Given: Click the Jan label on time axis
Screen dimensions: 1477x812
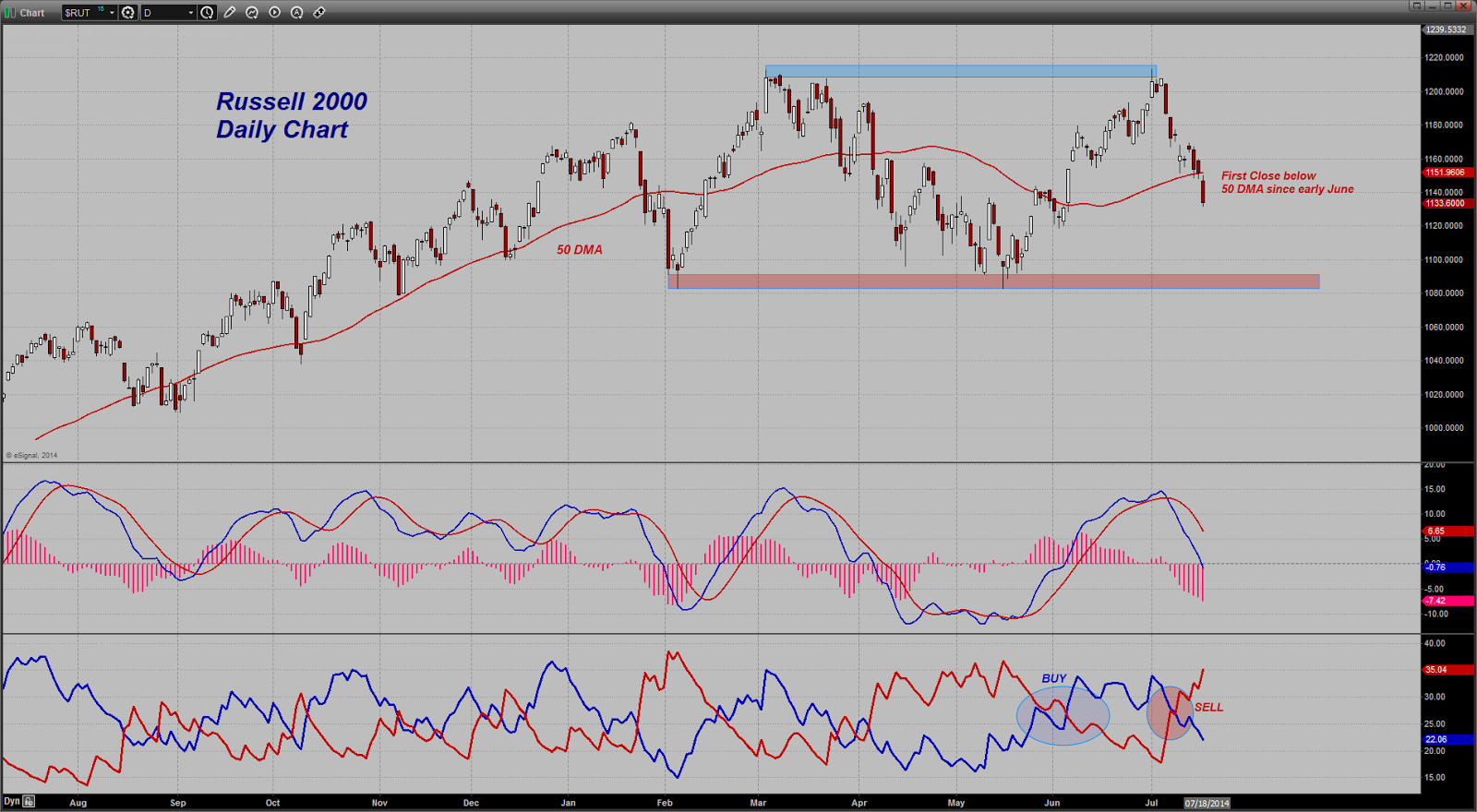Looking at the screenshot, I should 568,803.
